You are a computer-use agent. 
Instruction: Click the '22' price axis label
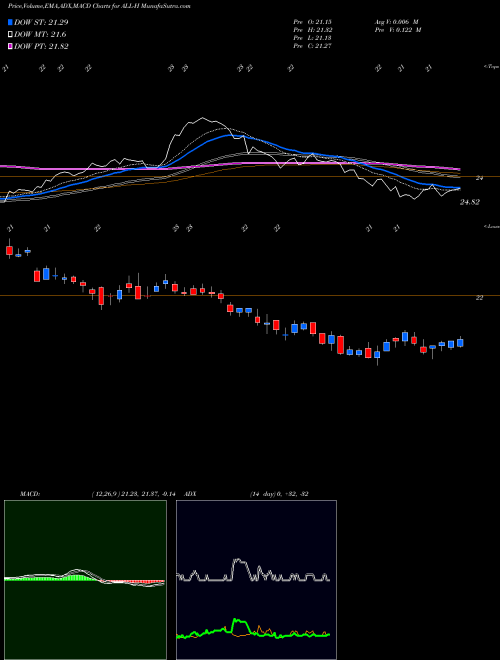click(479, 298)
